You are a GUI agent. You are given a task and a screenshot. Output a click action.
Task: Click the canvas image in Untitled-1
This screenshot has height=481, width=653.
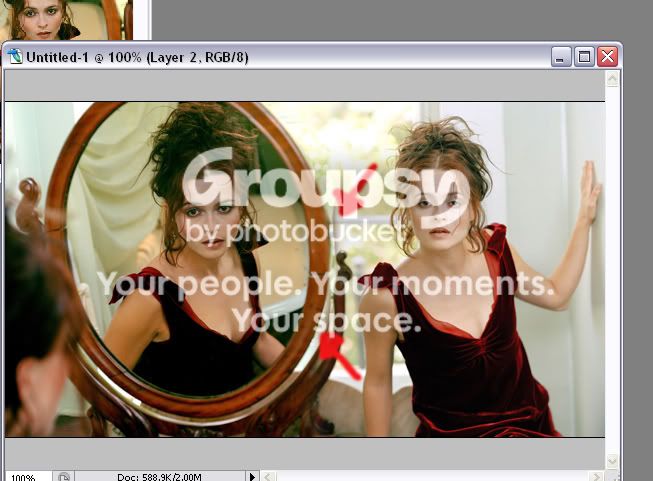tap(305, 269)
